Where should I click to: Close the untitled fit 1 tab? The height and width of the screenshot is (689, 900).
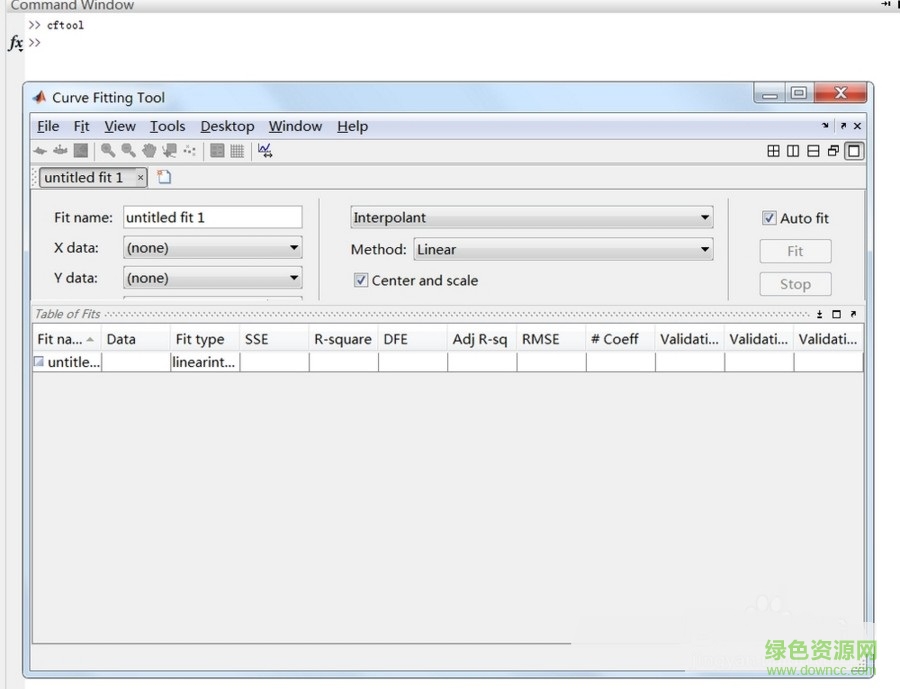(x=140, y=177)
